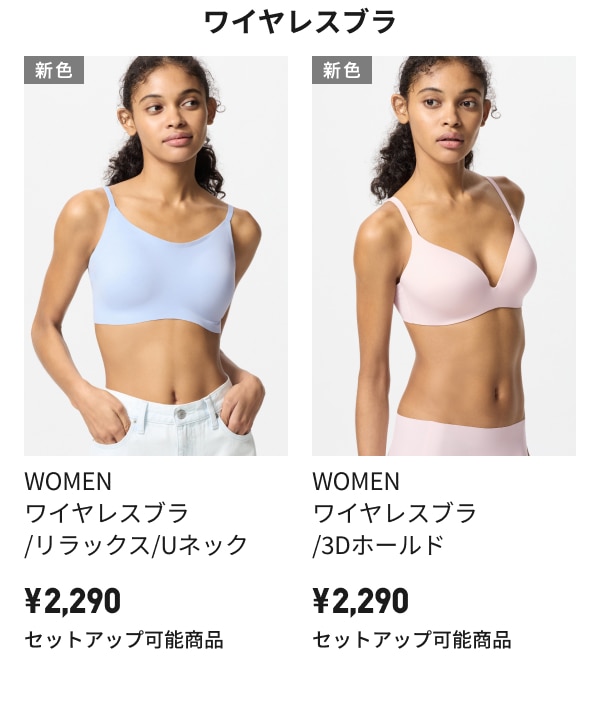Click the ¥2,290 price of 3D hold bra

pyautogui.click(x=361, y=601)
